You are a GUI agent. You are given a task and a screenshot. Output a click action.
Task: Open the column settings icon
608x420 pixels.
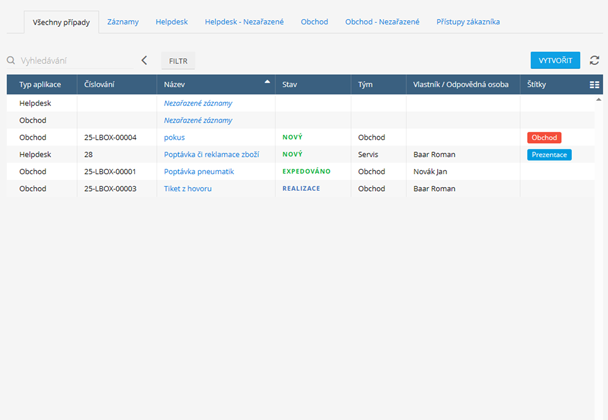(x=594, y=85)
